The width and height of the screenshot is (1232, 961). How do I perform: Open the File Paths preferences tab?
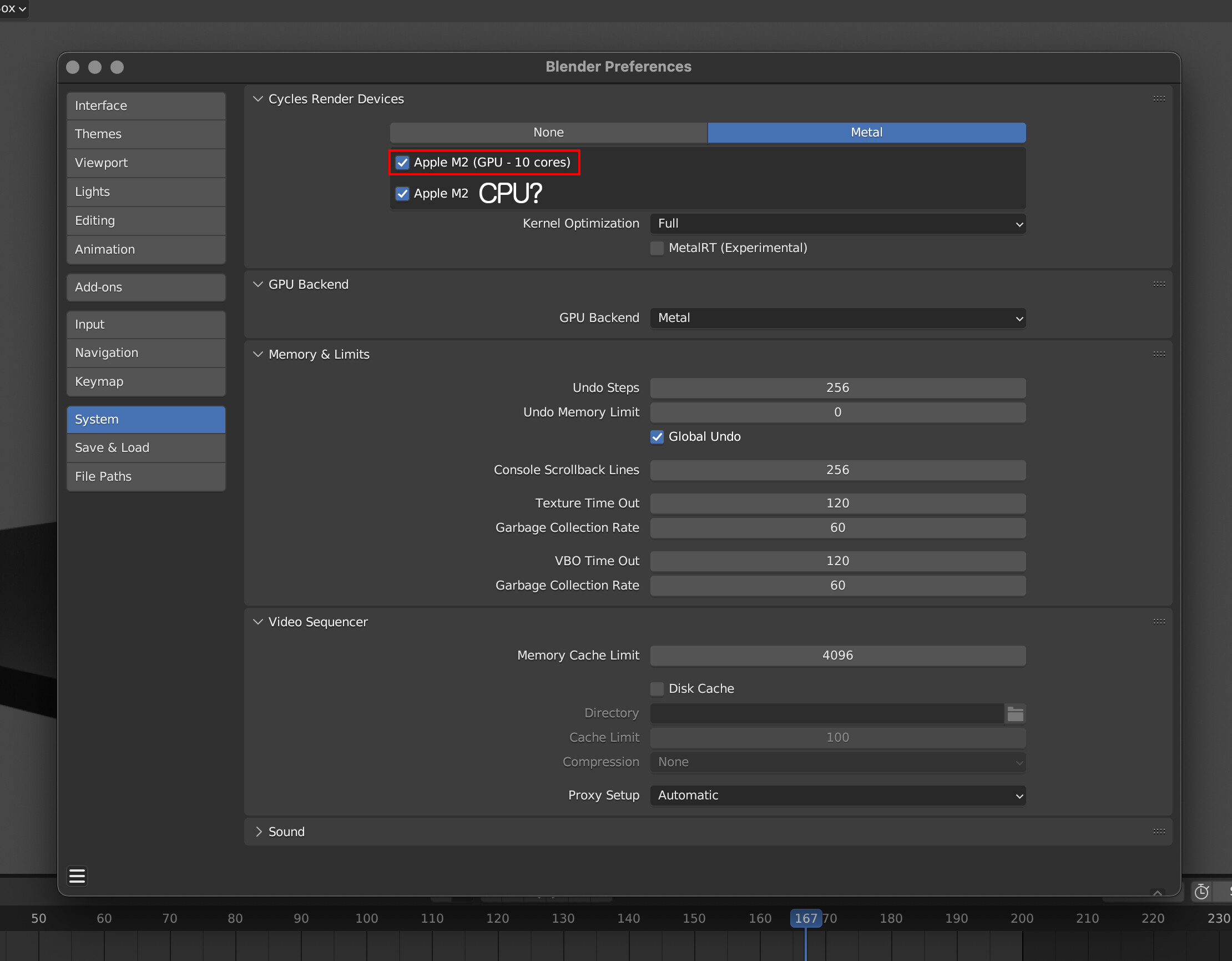[x=146, y=476]
